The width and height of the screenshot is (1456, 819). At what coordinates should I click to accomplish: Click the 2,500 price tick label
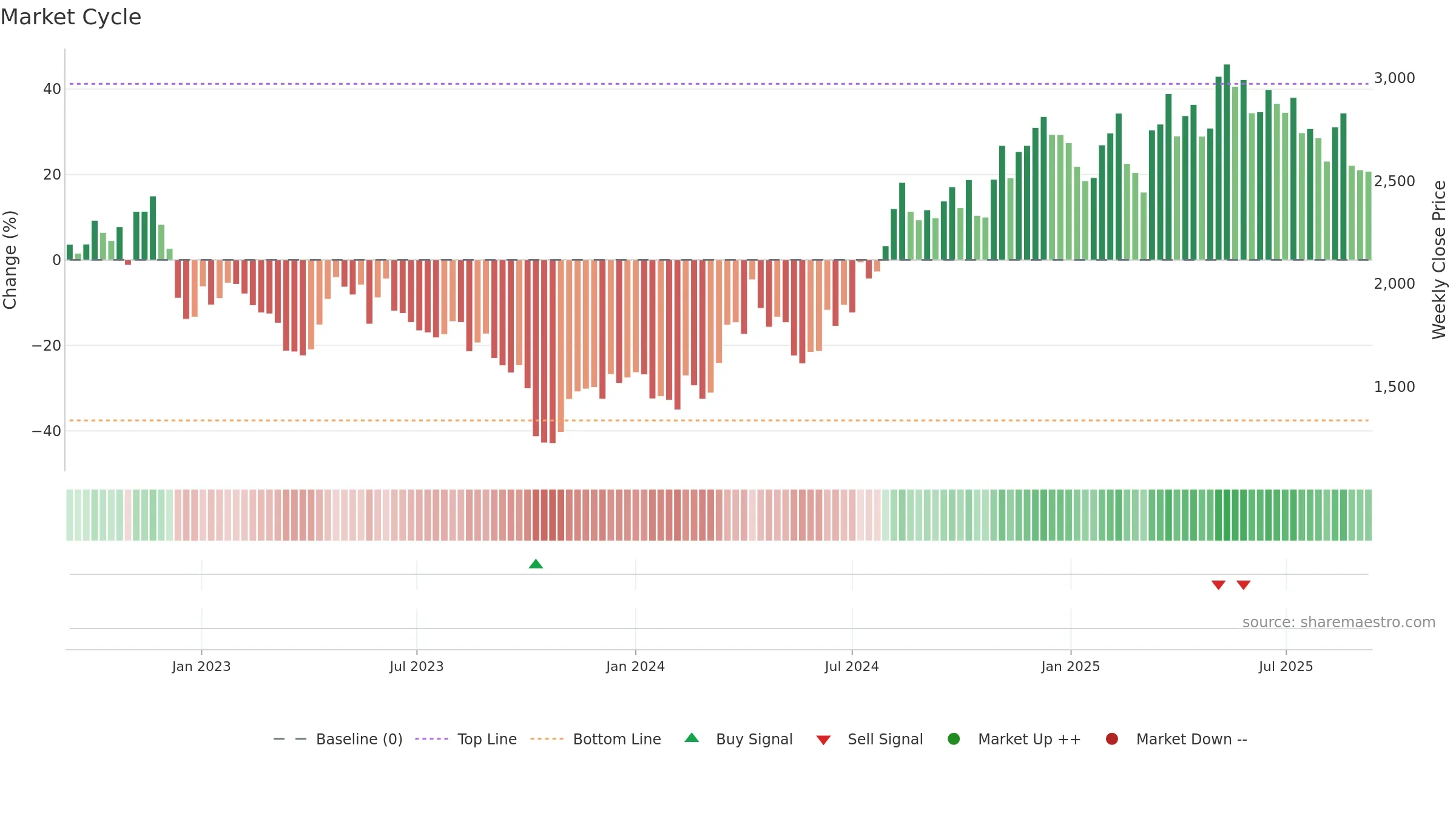(x=1394, y=181)
